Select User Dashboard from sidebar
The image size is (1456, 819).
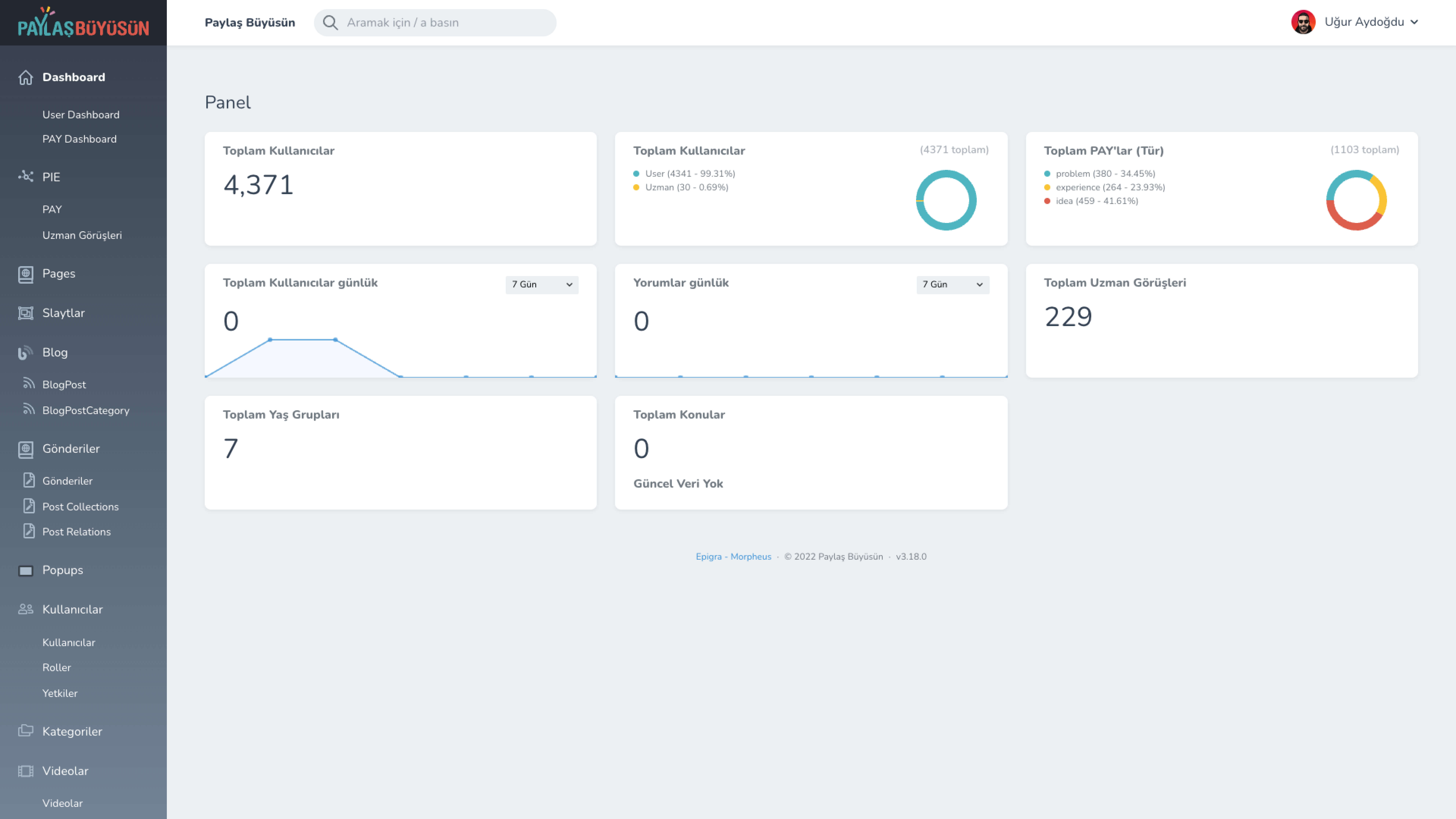pos(80,114)
